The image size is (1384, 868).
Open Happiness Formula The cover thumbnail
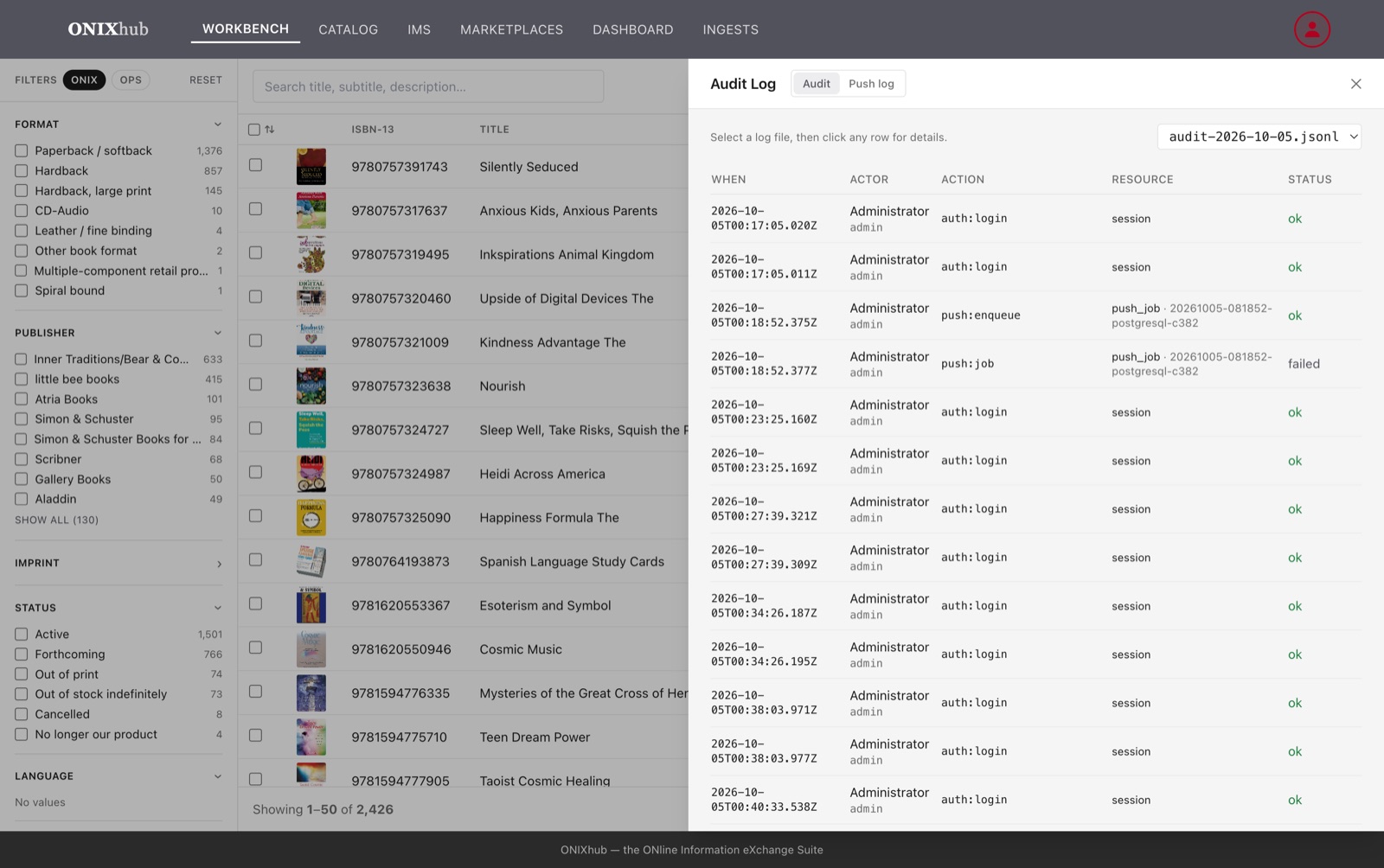click(311, 518)
